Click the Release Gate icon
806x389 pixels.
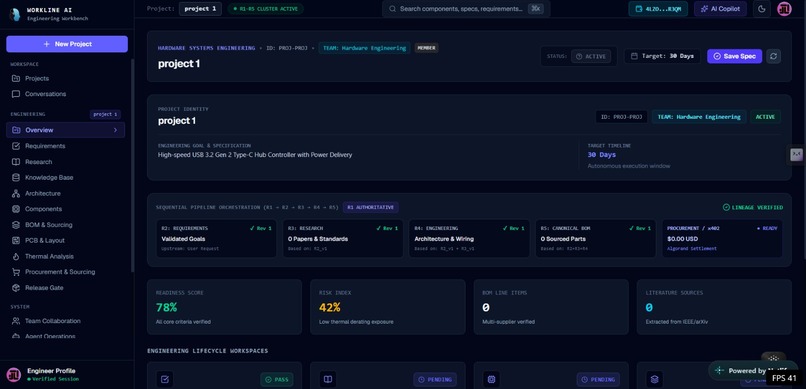coord(16,288)
